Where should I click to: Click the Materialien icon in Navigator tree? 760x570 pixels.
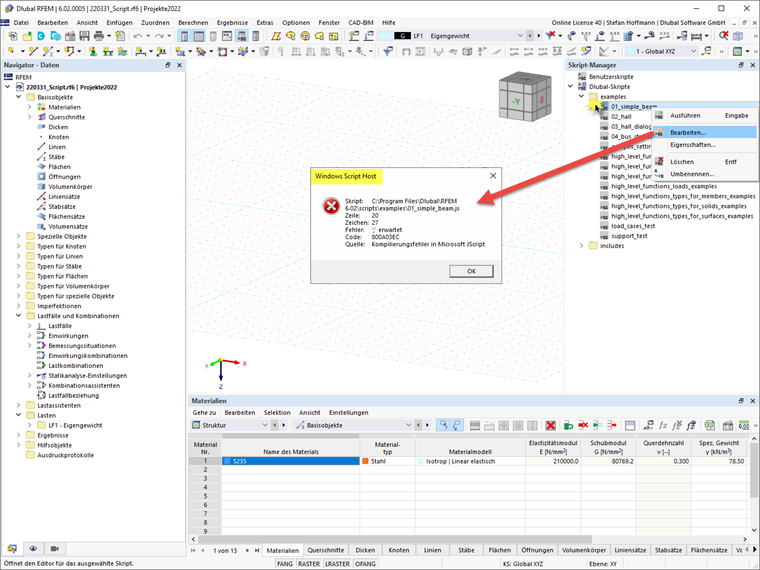(42, 107)
